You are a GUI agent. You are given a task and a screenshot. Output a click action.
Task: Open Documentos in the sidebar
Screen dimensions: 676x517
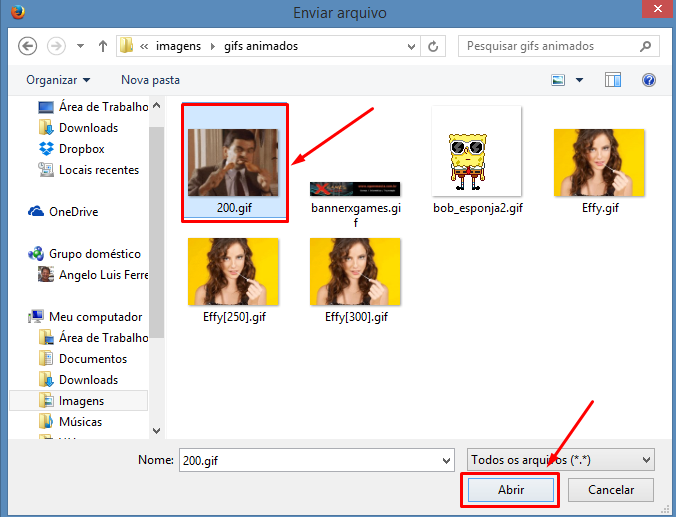point(83,359)
